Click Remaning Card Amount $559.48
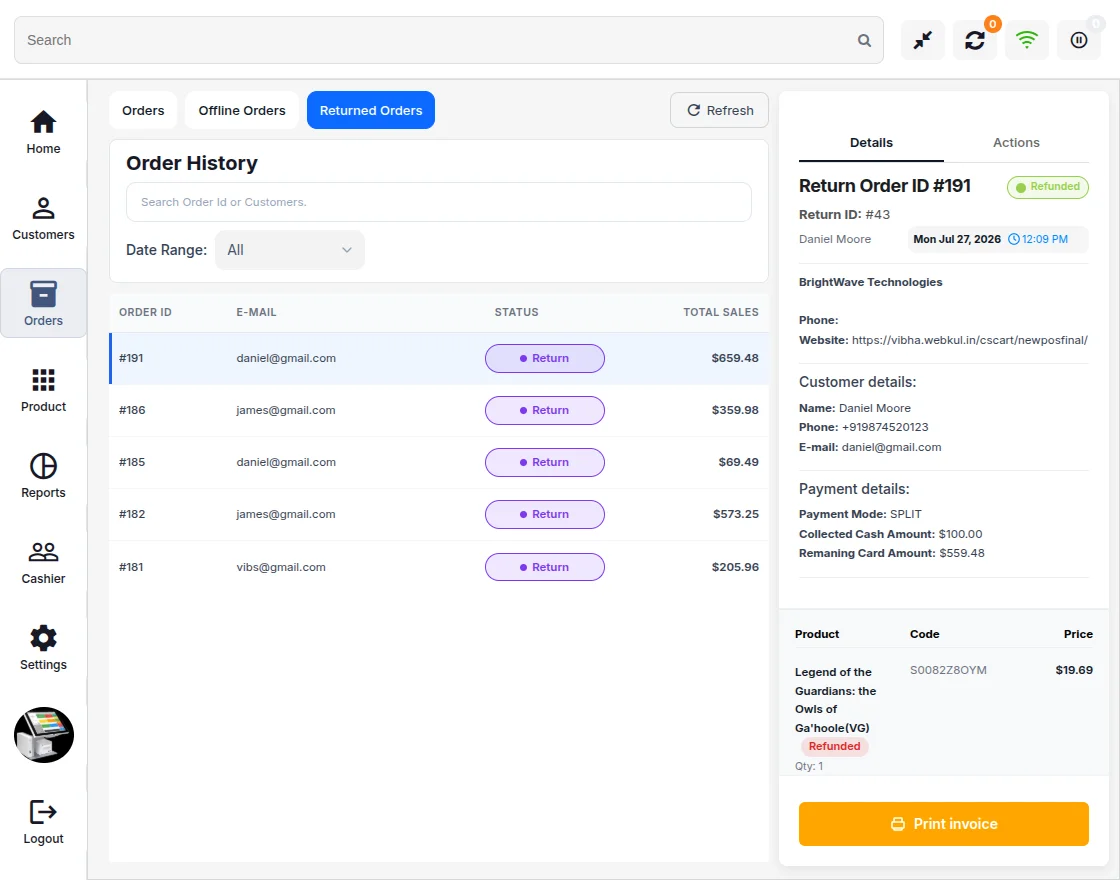 coord(891,553)
